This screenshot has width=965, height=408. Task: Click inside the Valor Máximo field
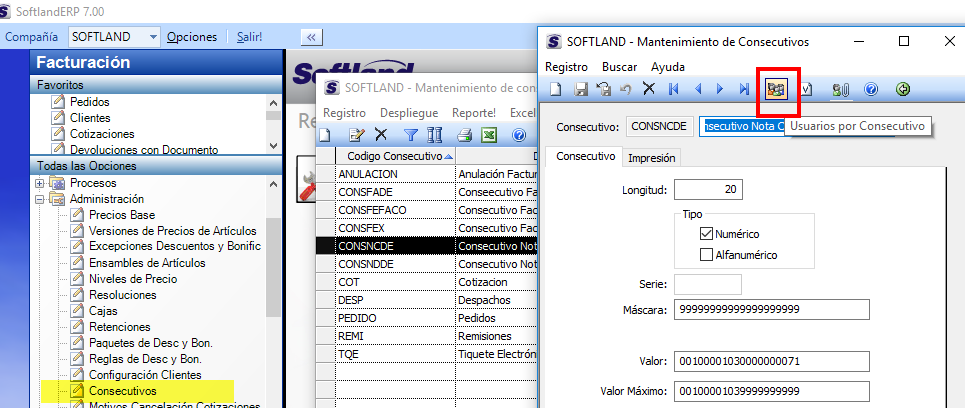coord(772,391)
